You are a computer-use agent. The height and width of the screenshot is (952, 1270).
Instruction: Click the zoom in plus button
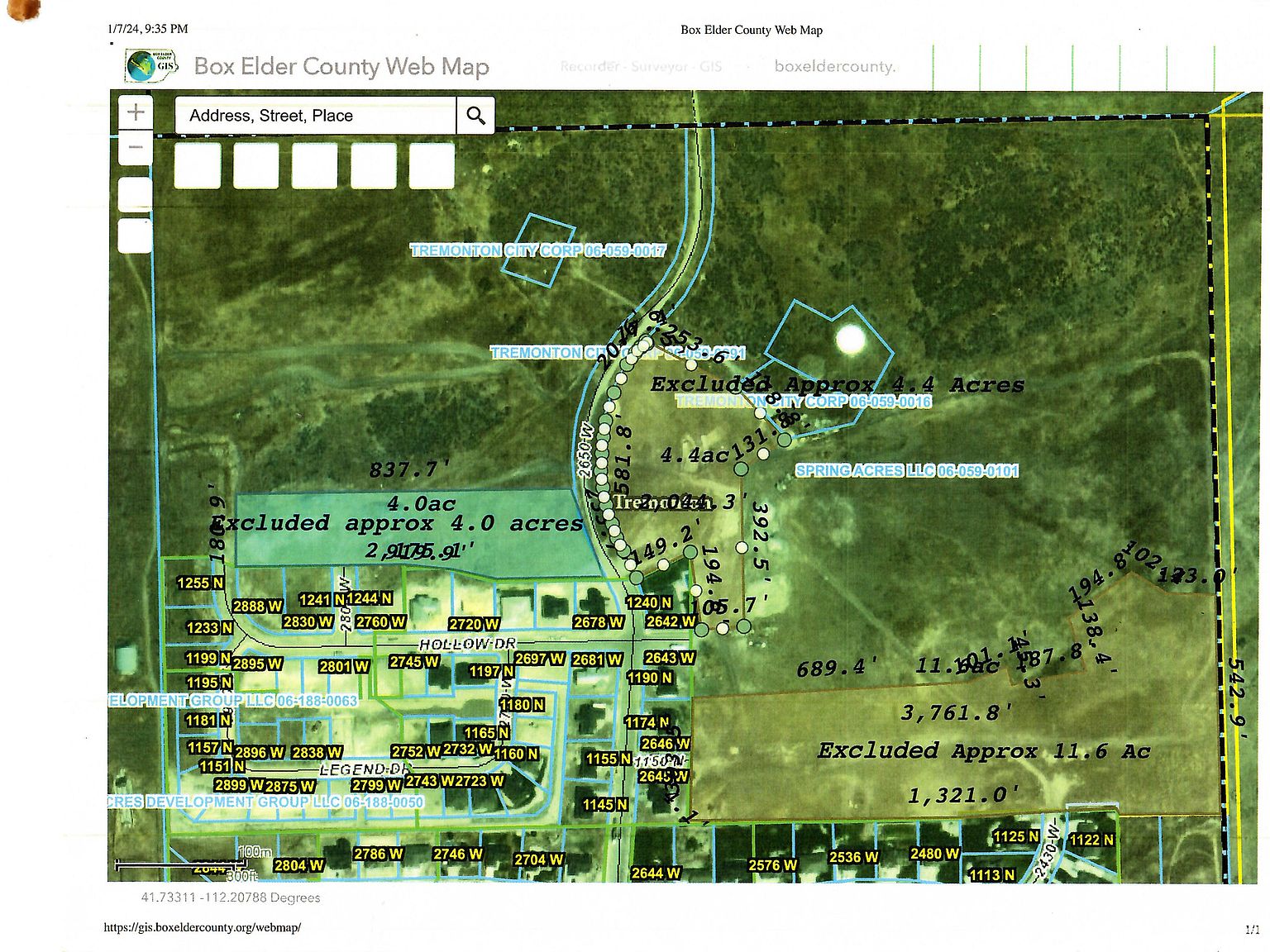(x=135, y=112)
